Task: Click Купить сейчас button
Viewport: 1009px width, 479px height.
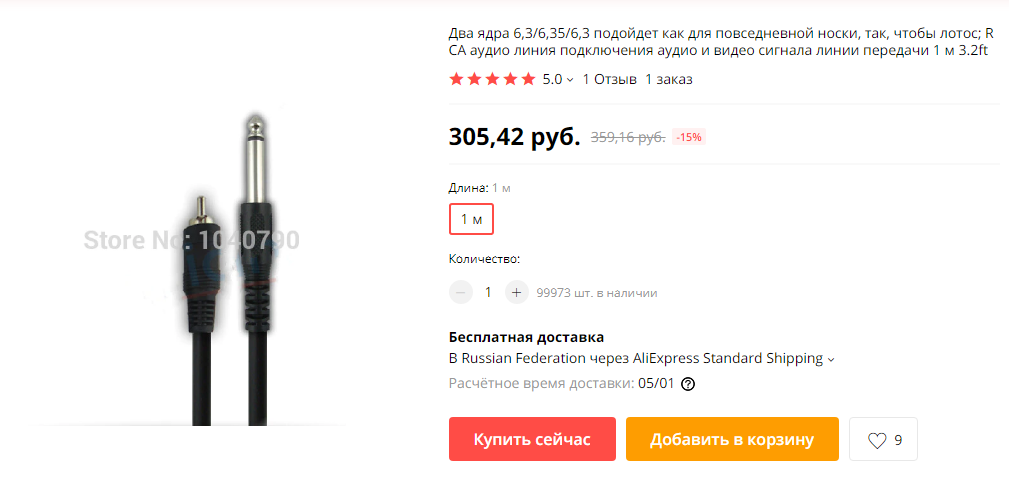Action: [532, 439]
